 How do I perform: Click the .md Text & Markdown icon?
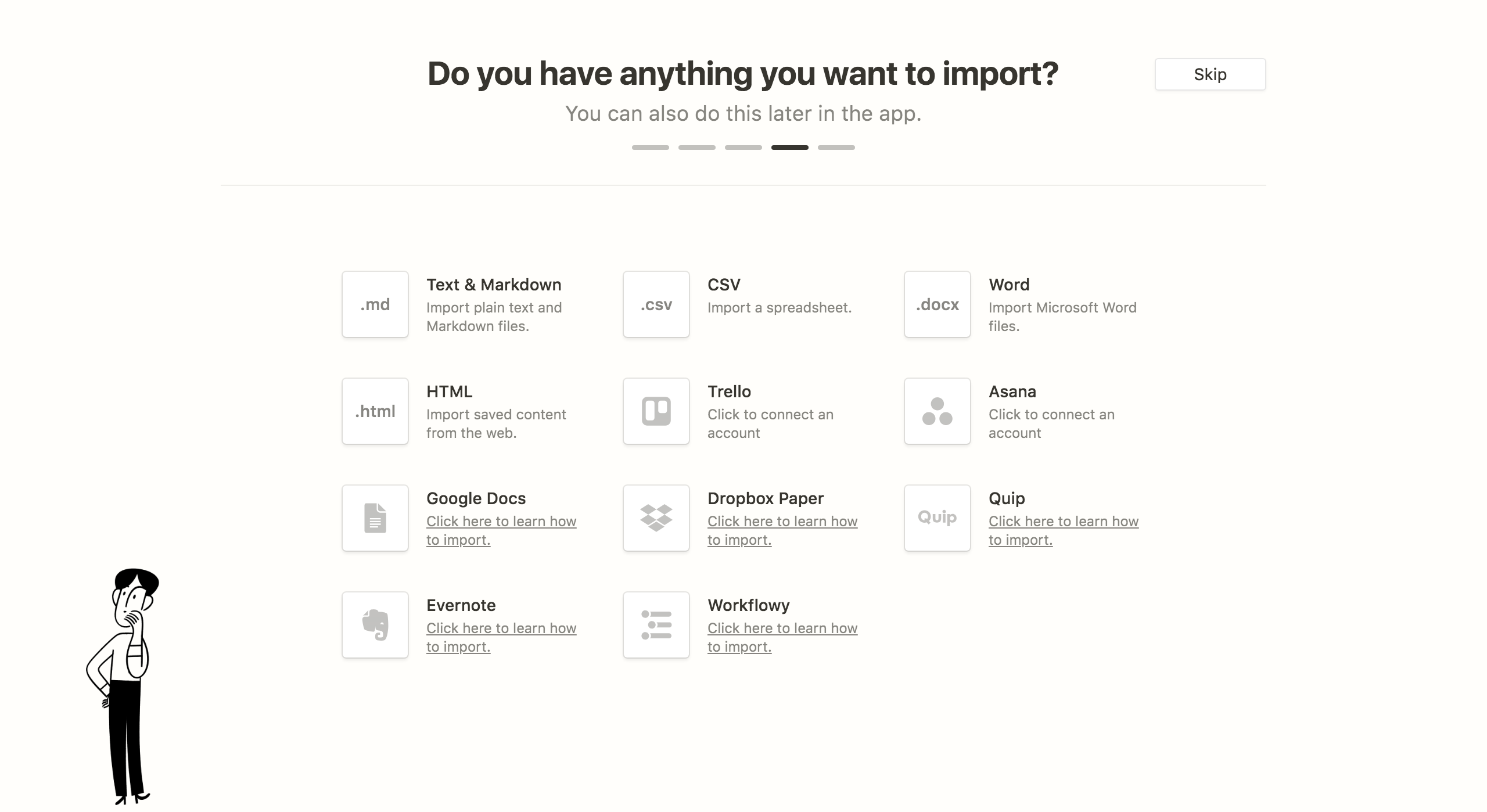coord(375,304)
